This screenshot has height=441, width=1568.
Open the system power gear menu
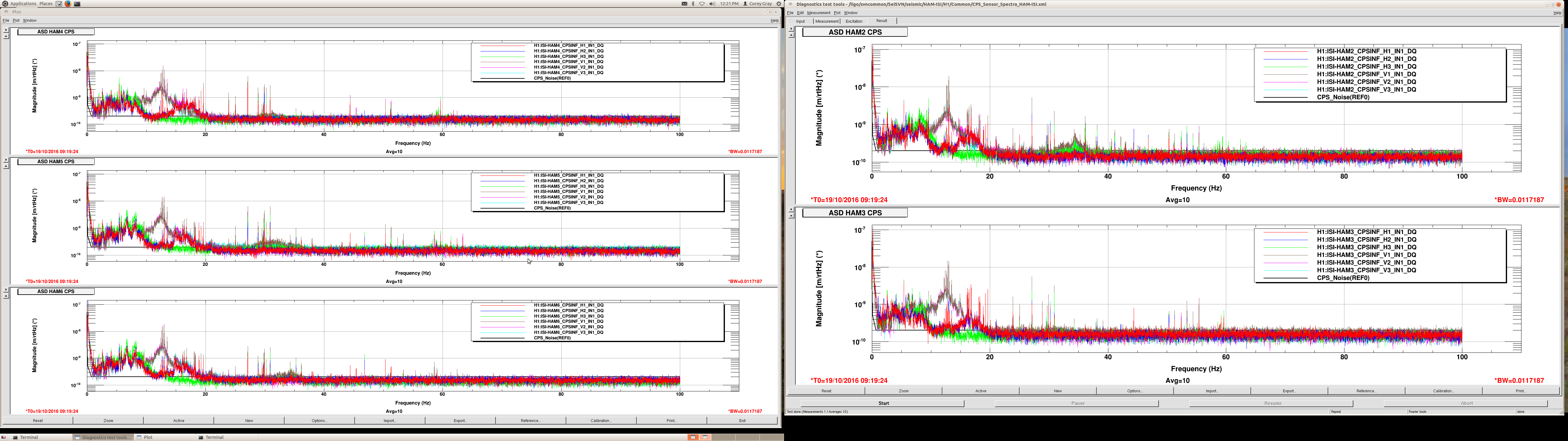coord(778,4)
